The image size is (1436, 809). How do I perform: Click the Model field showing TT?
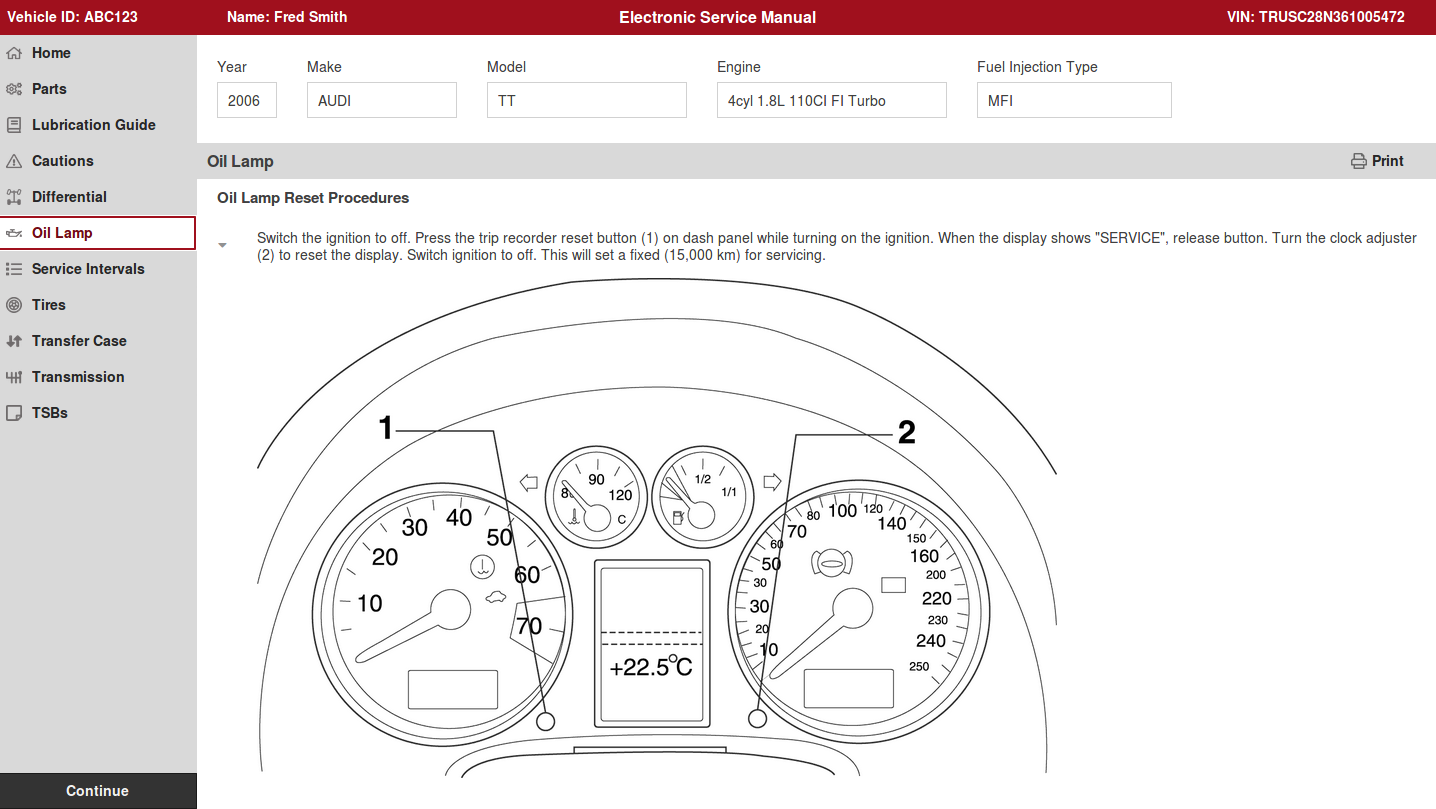587,100
